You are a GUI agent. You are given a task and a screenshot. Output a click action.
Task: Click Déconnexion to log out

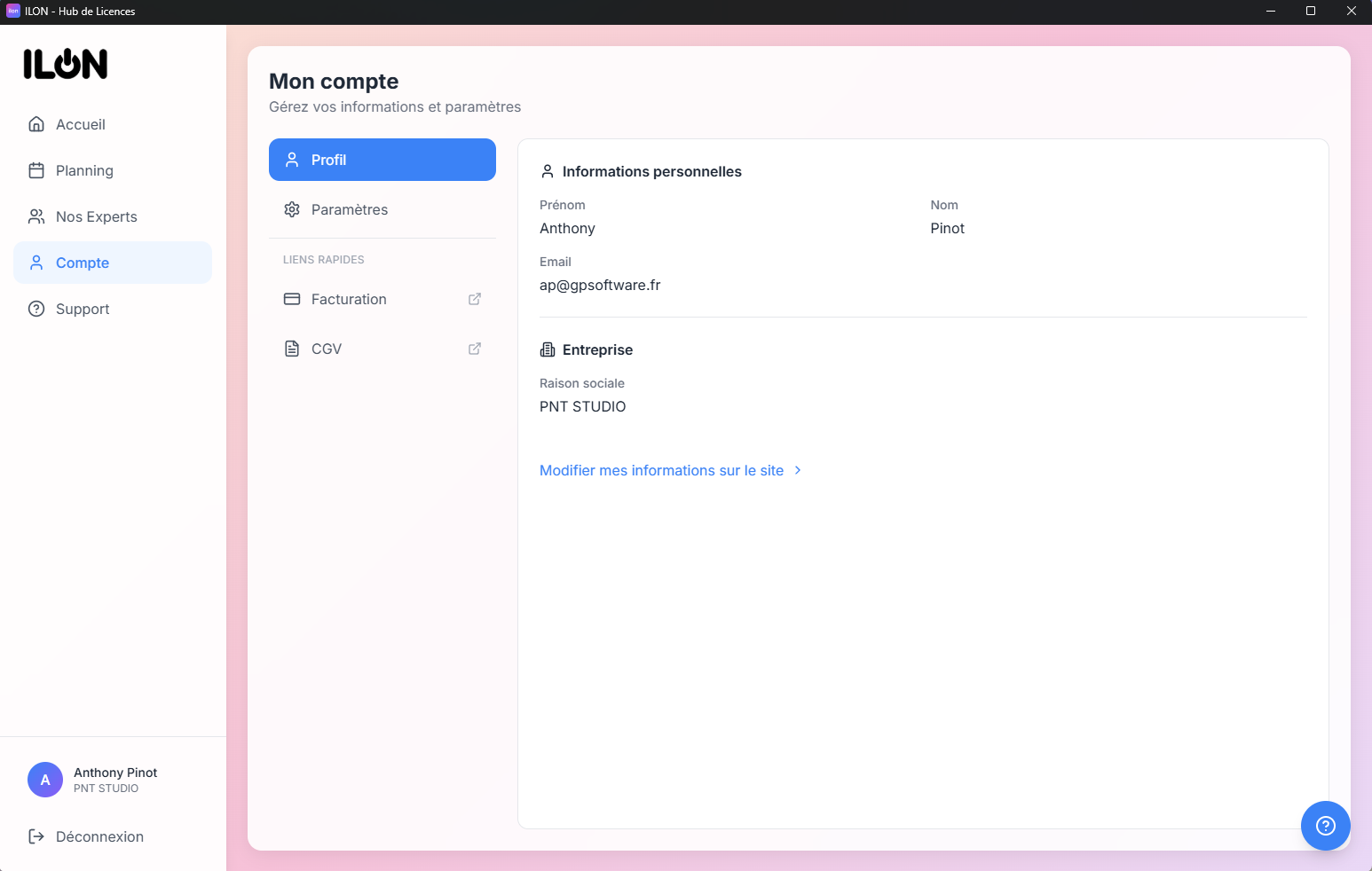pyautogui.click(x=99, y=836)
